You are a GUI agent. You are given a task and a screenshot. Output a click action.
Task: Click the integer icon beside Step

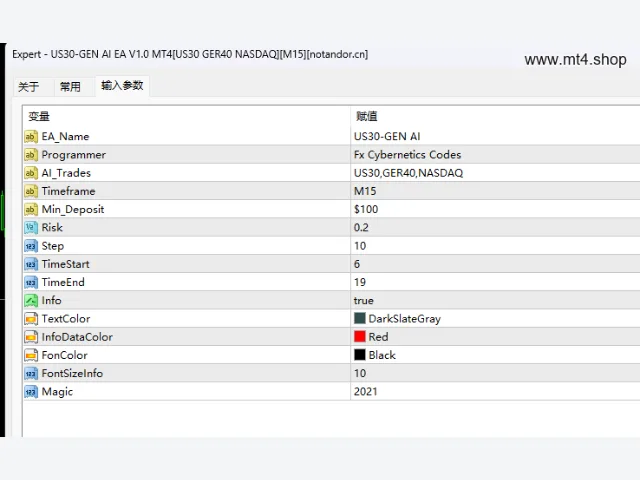31,246
